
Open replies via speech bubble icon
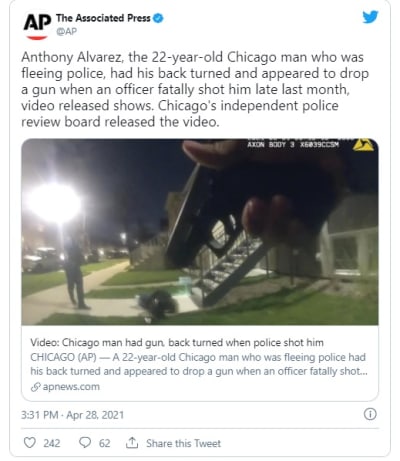tap(85, 443)
